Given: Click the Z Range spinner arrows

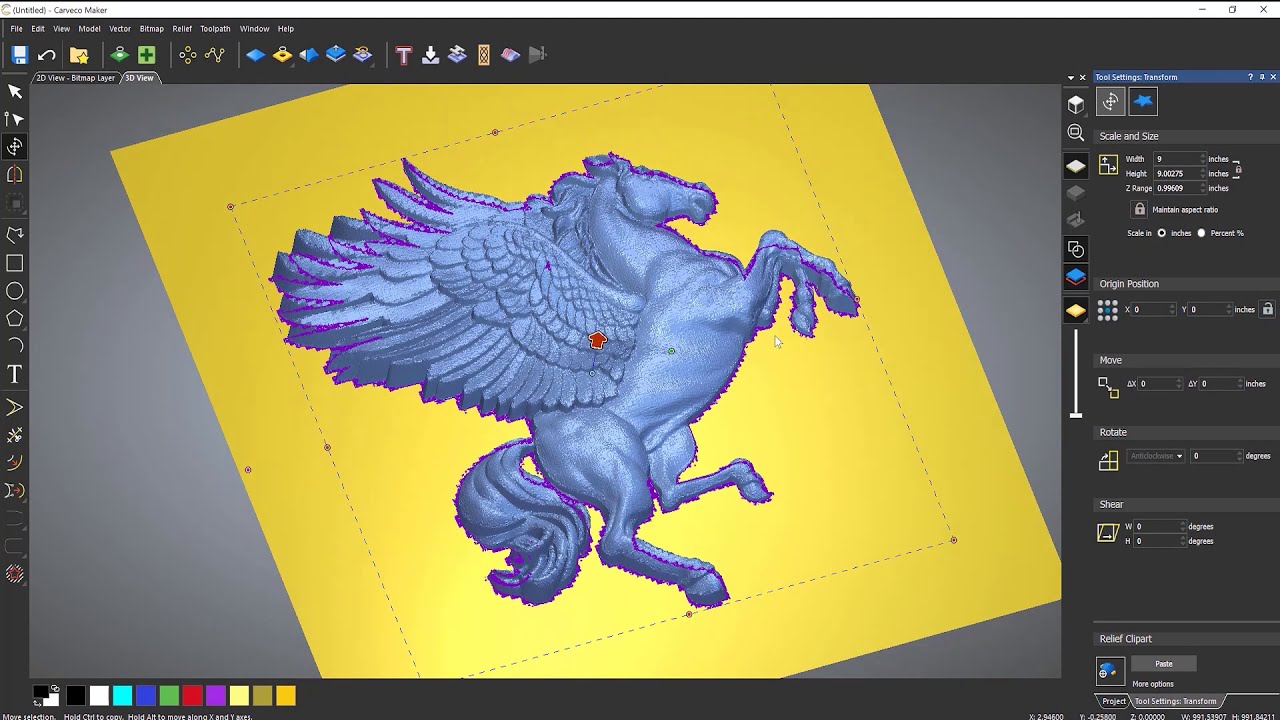Looking at the screenshot, I should pos(1203,188).
